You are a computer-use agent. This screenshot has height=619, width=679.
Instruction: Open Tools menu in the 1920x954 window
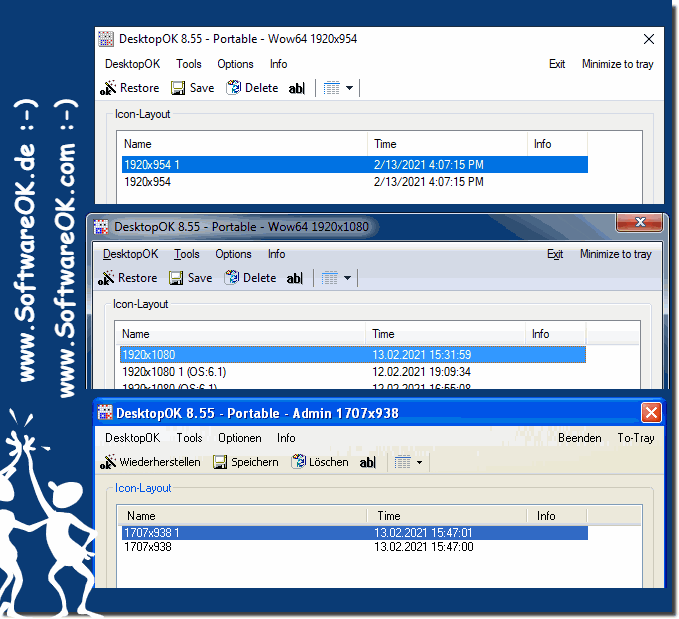click(x=189, y=64)
